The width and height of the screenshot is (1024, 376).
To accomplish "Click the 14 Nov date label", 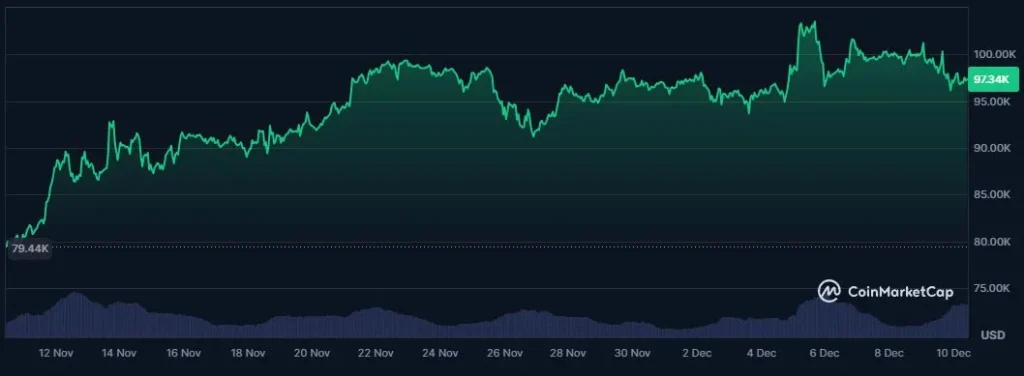I will tap(120, 353).
